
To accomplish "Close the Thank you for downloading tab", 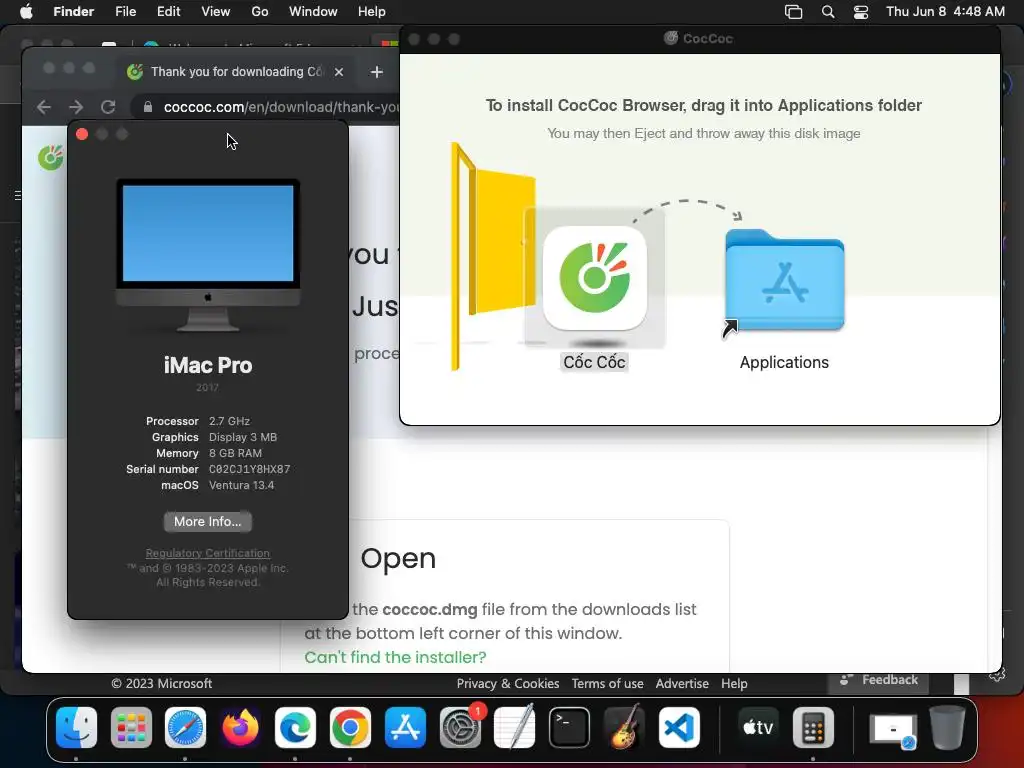I will point(339,72).
